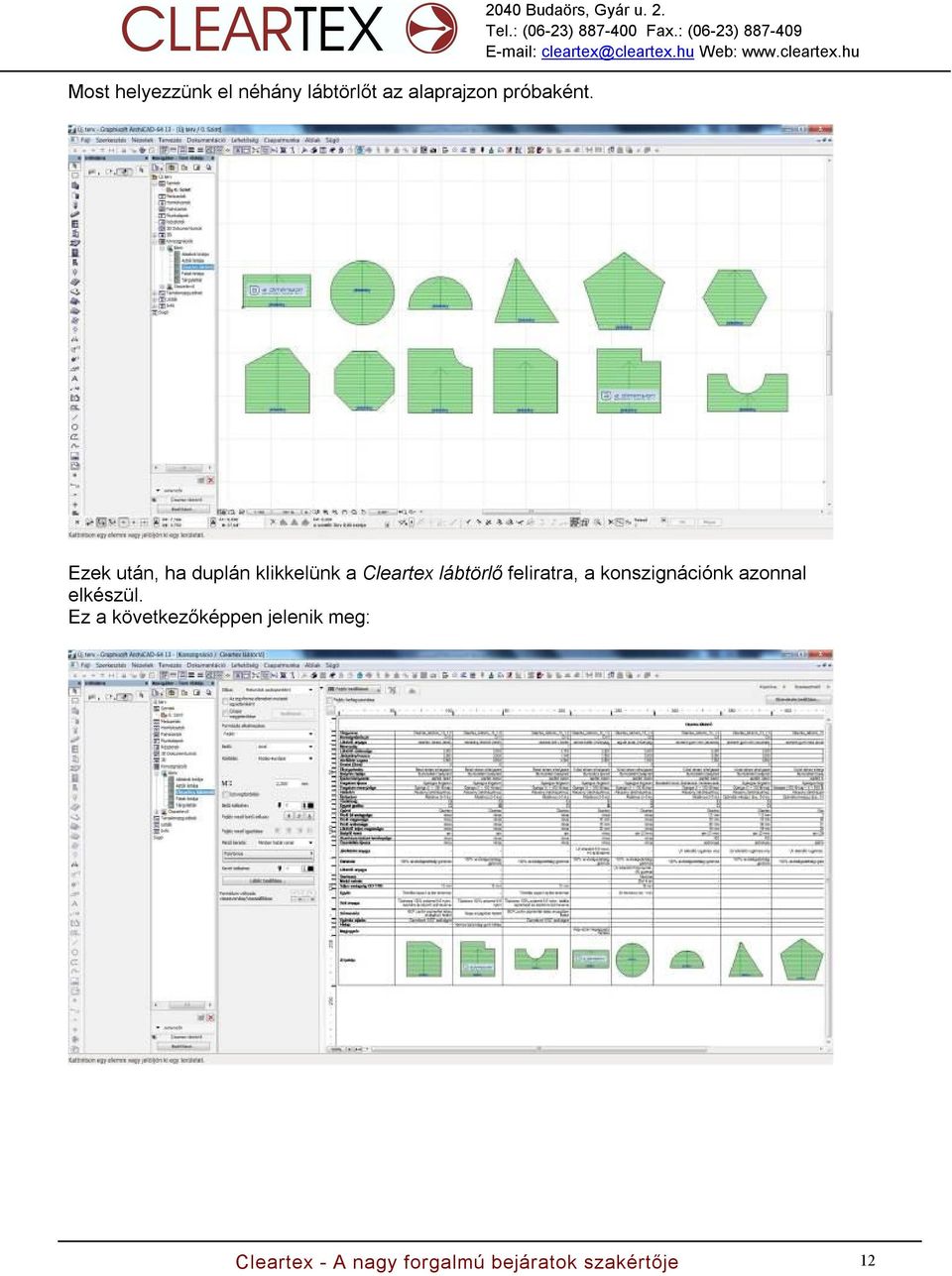Select 3D Dokumentumok in upper Navigator tree
The width and height of the screenshot is (952, 1276).
click(x=182, y=228)
